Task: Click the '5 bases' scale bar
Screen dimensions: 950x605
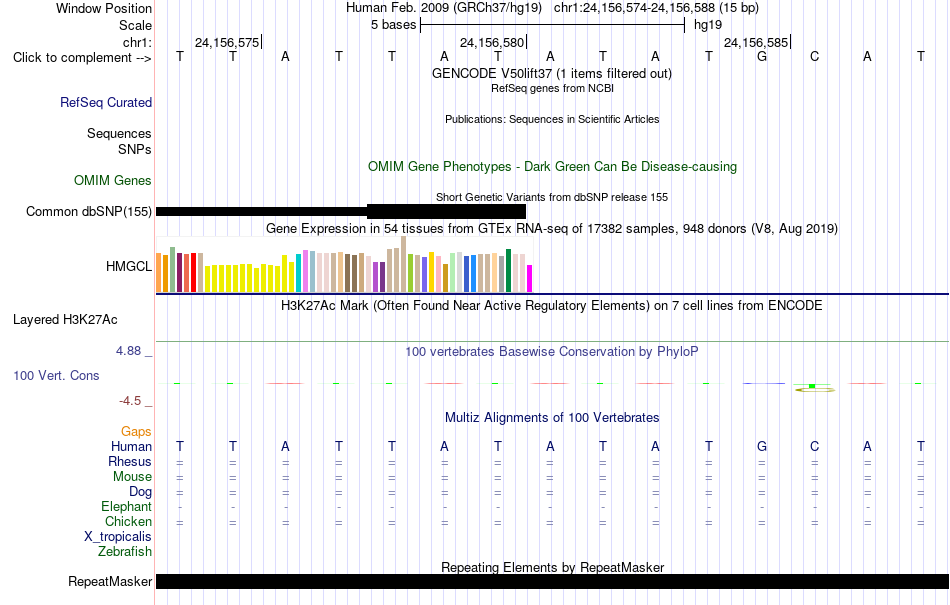Action: (552, 25)
